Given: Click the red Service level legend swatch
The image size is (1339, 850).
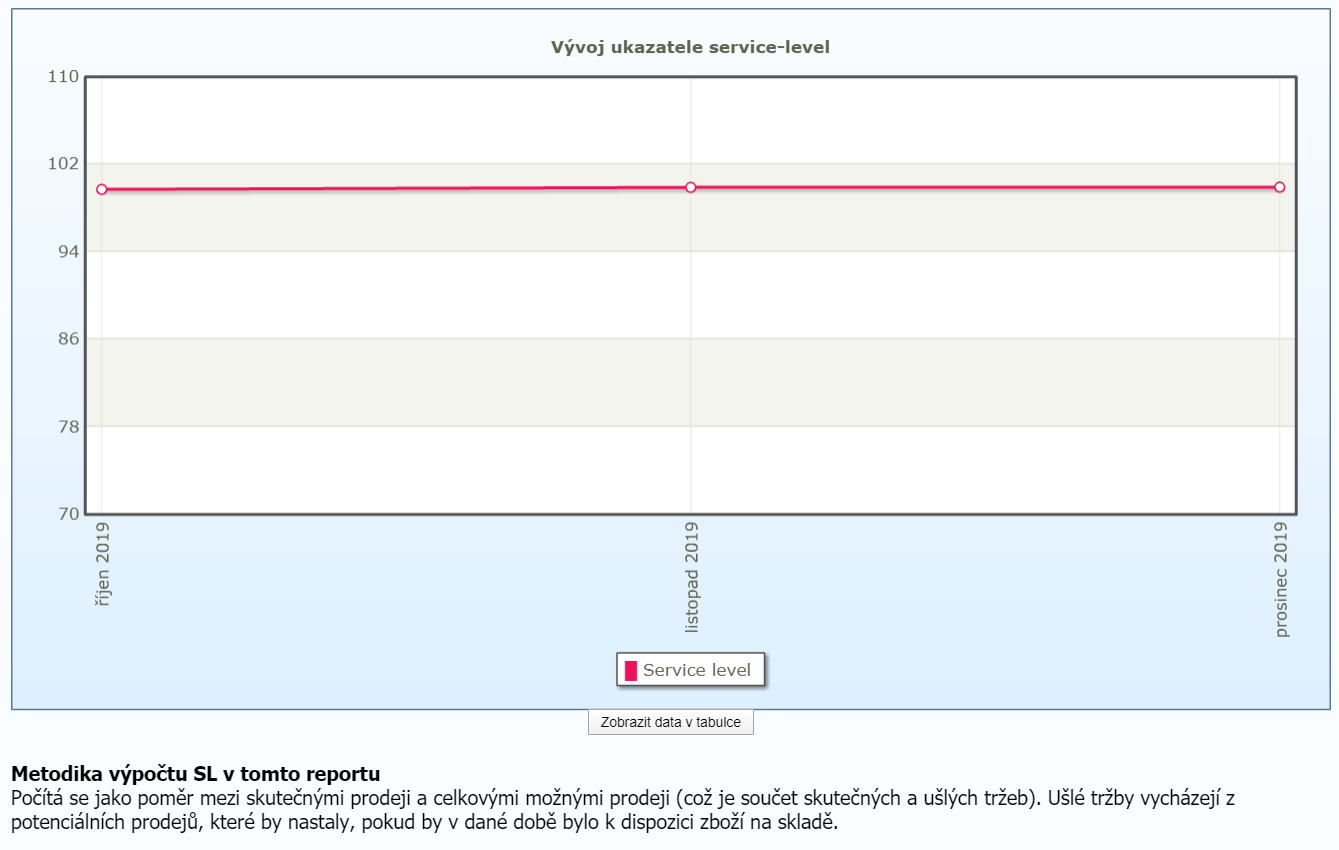Looking at the screenshot, I should coord(631,671).
